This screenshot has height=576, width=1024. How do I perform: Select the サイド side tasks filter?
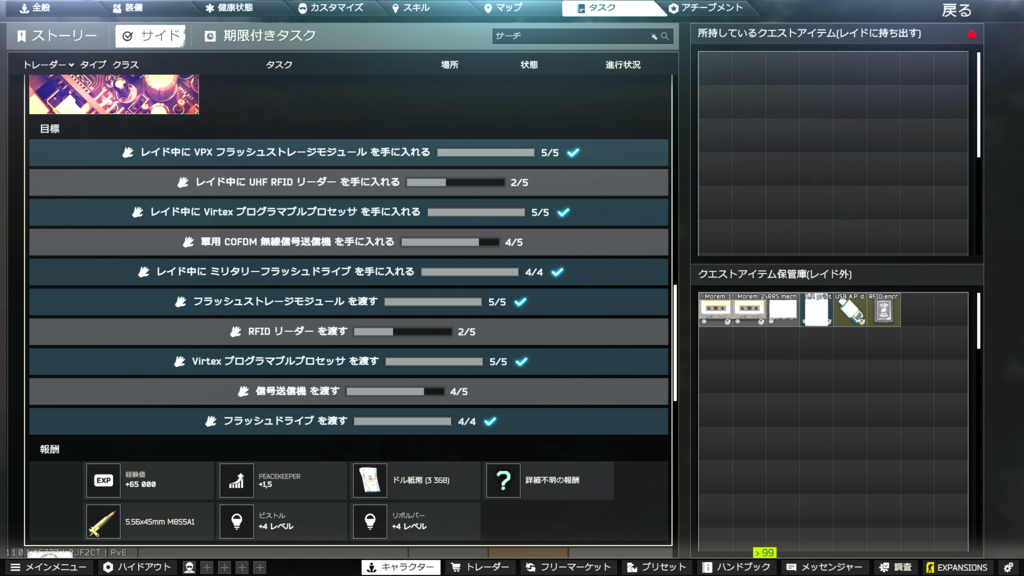coord(150,36)
